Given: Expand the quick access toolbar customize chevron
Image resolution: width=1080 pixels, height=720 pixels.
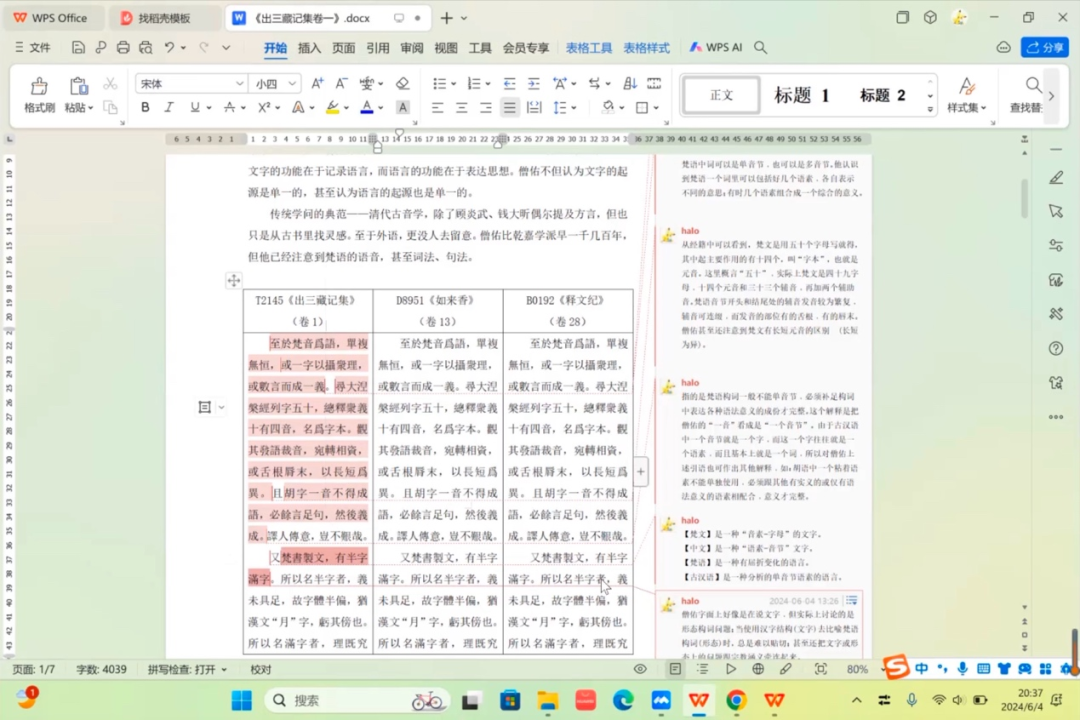Looking at the screenshot, I should pyautogui.click(x=226, y=48).
